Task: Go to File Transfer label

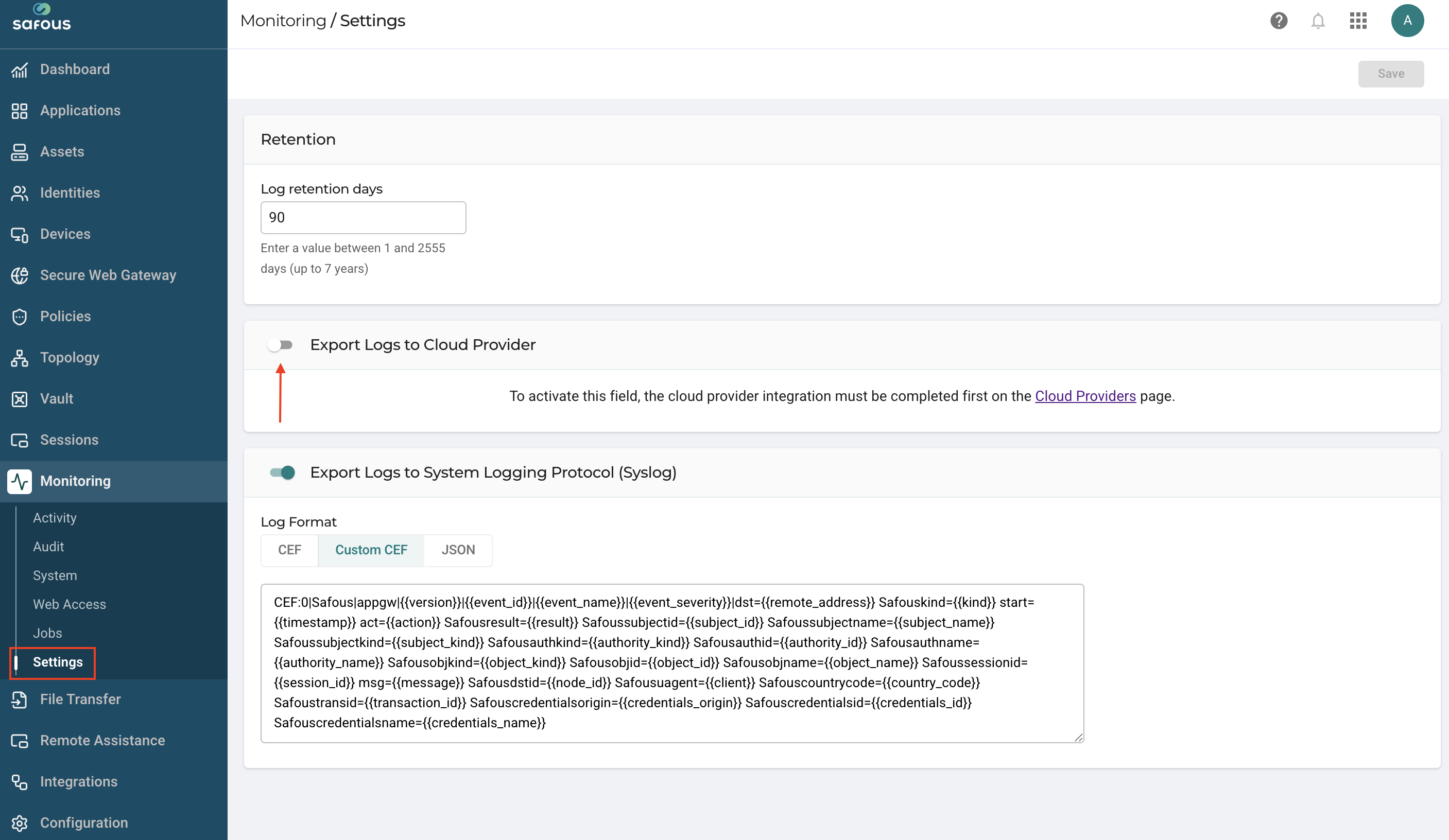Action: [80, 699]
